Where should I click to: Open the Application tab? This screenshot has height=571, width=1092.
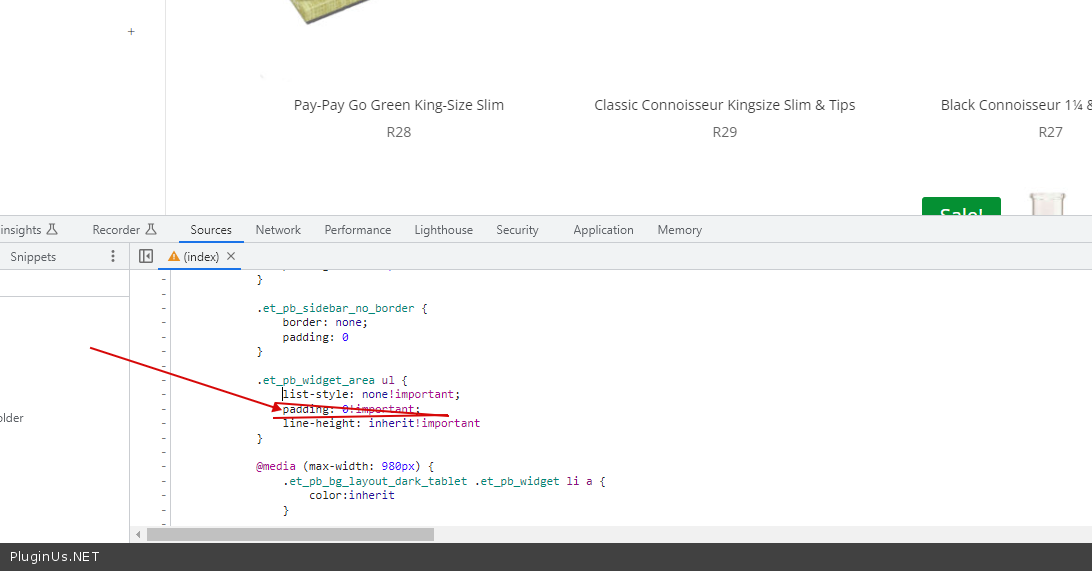tap(603, 230)
